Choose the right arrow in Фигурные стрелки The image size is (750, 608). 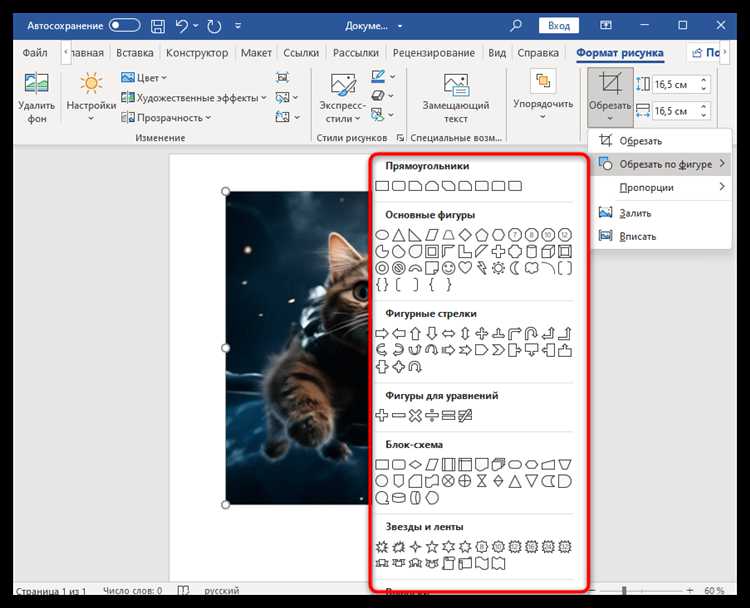coord(382,333)
